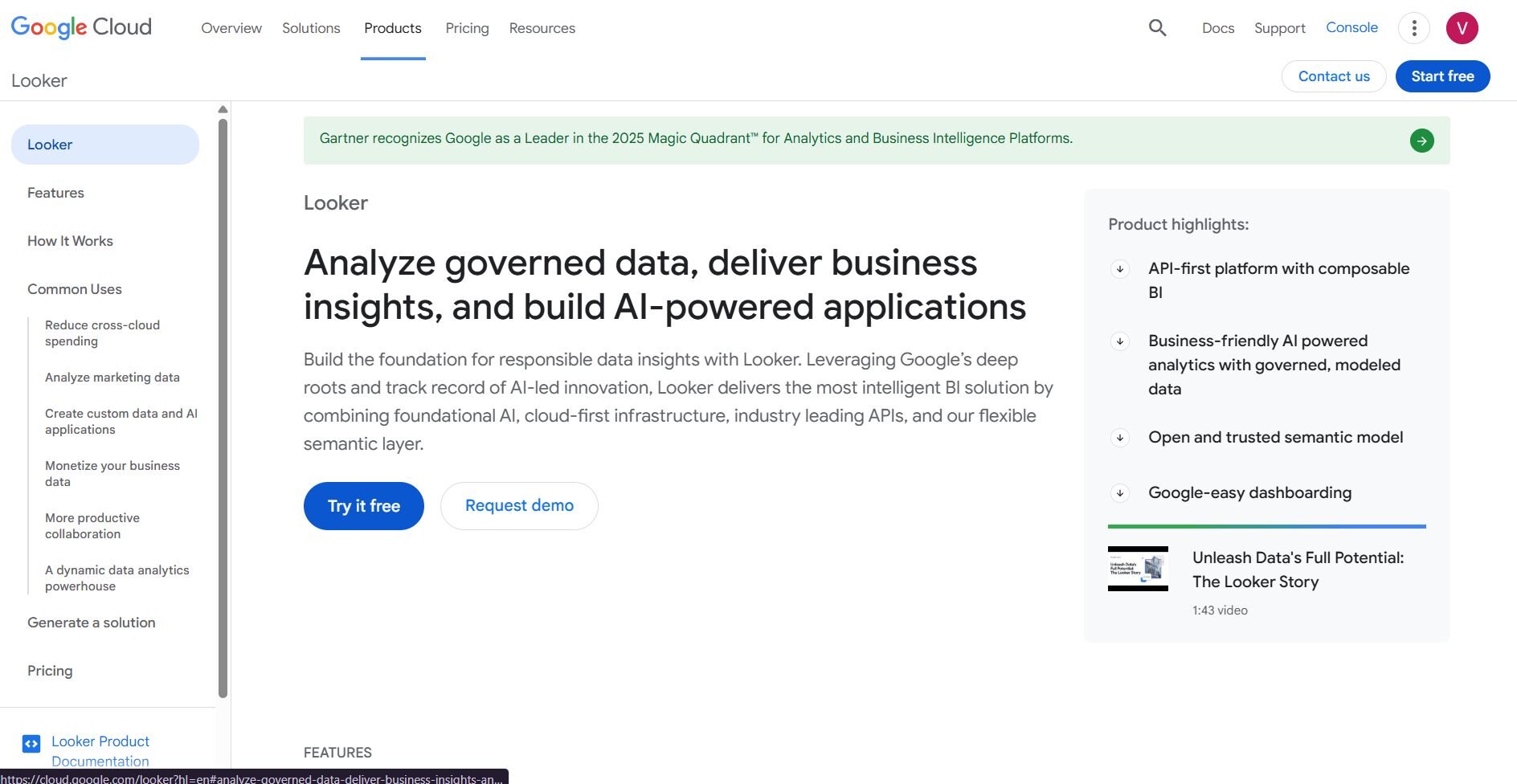Open the user account avatar

1462,28
